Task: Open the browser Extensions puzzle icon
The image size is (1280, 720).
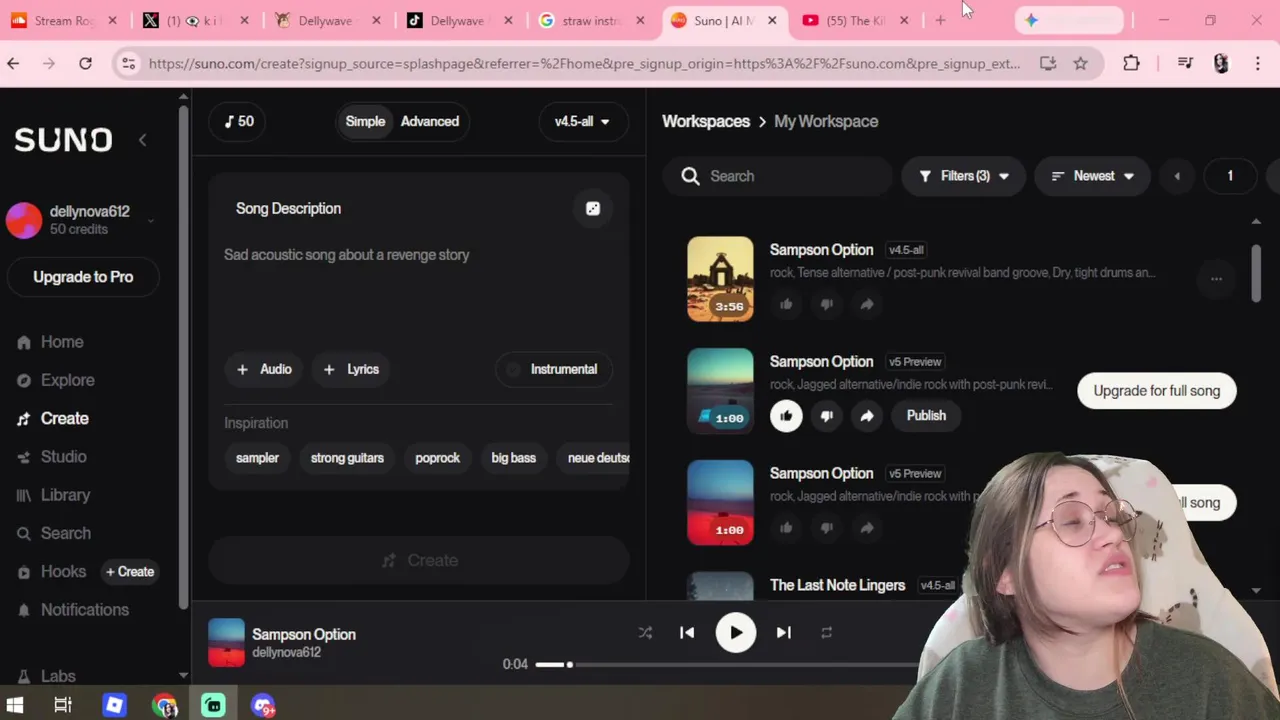Action: click(x=1131, y=64)
